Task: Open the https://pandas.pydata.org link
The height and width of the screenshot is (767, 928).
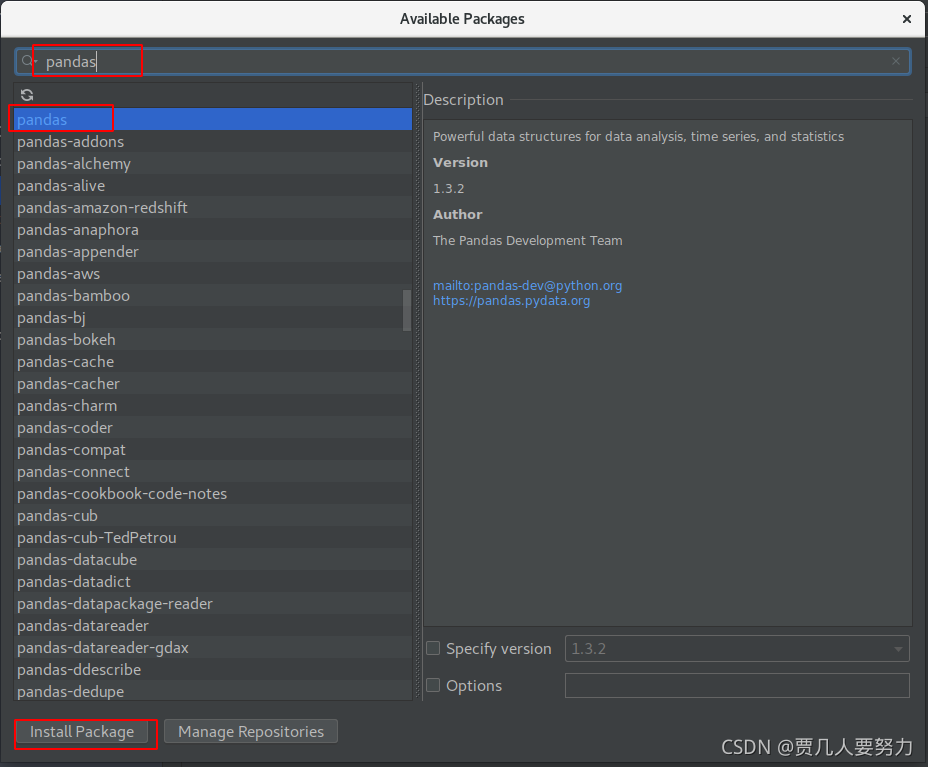Action: click(x=511, y=301)
